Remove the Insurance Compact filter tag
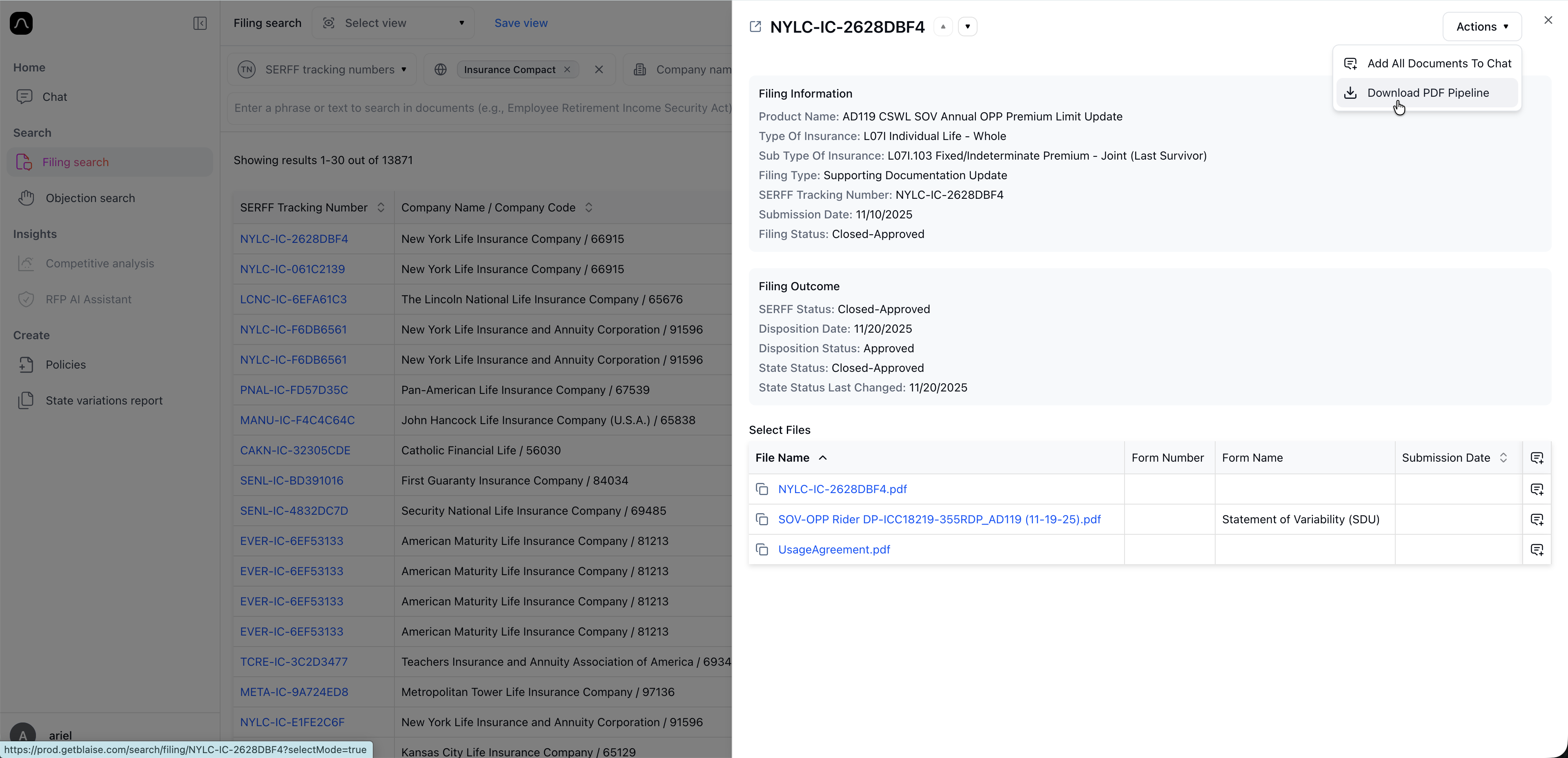1568x758 pixels. click(x=567, y=69)
